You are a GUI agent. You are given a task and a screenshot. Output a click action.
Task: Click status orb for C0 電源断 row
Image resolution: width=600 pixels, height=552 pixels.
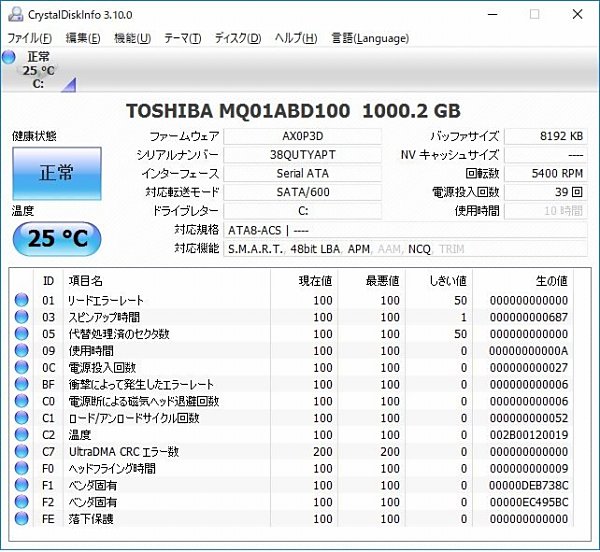[22, 401]
